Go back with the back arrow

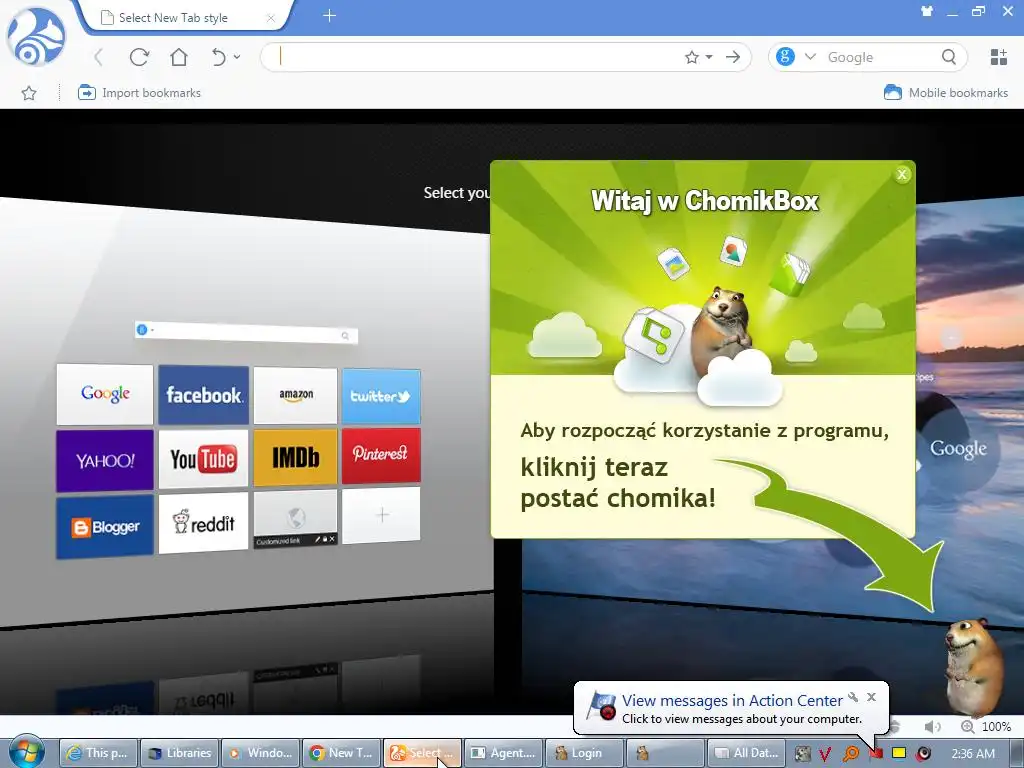click(x=99, y=57)
